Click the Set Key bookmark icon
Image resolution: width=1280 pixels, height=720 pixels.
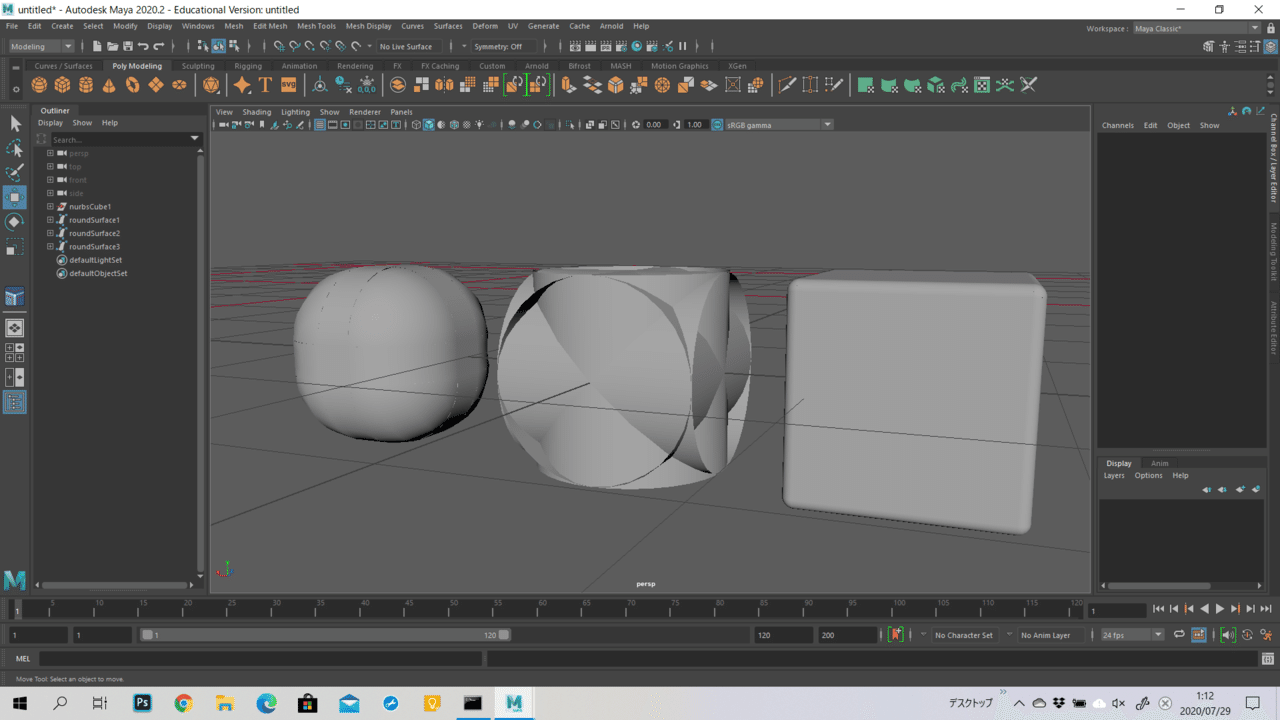click(897, 635)
